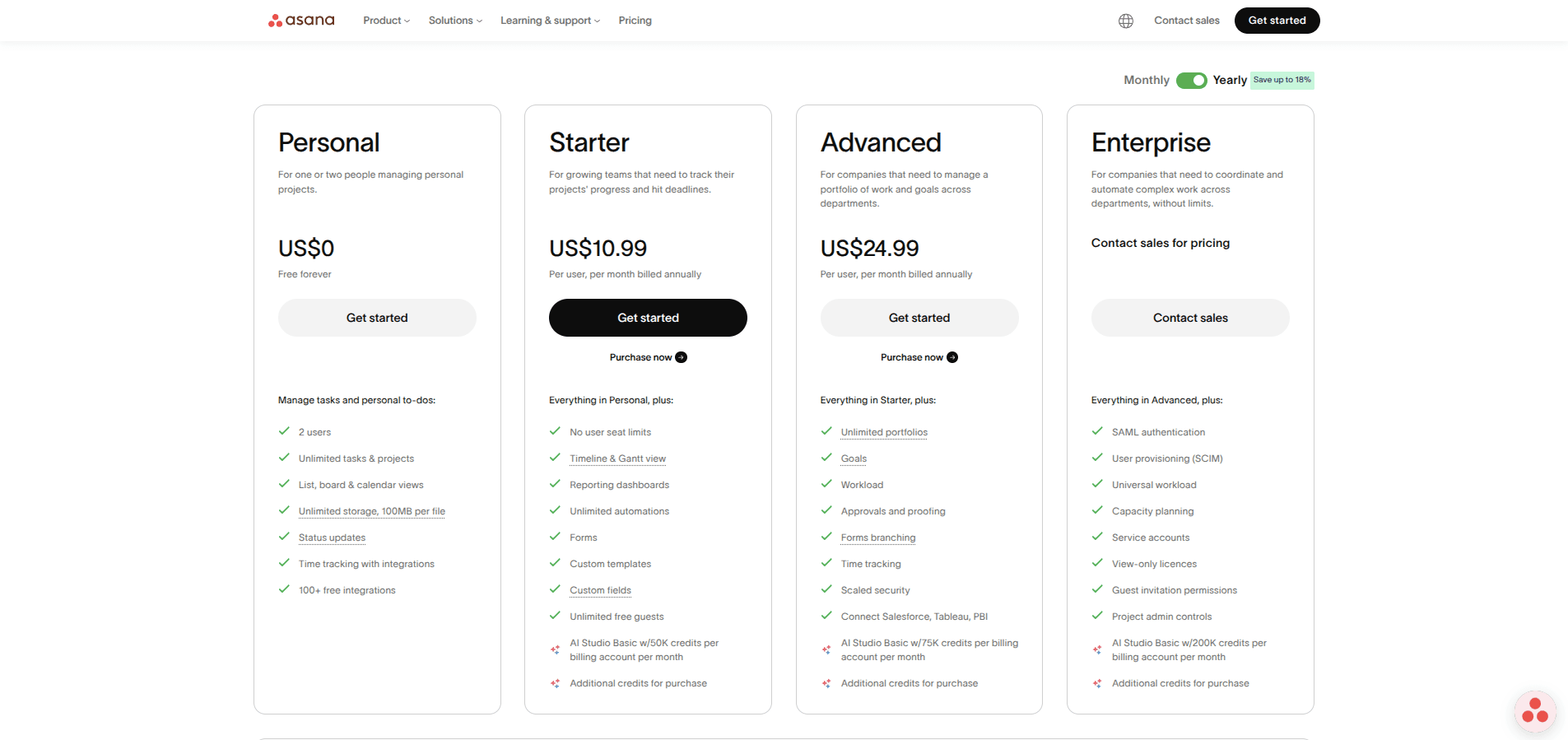1568x740 pixels.
Task: Click the checkmark next to Workload
Action: [826, 484]
